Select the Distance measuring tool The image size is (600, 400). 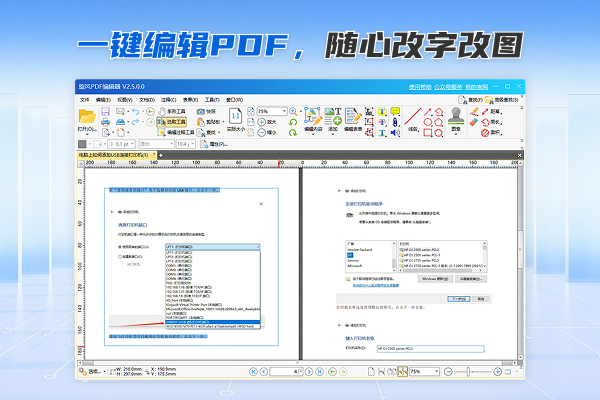(491, 112)
